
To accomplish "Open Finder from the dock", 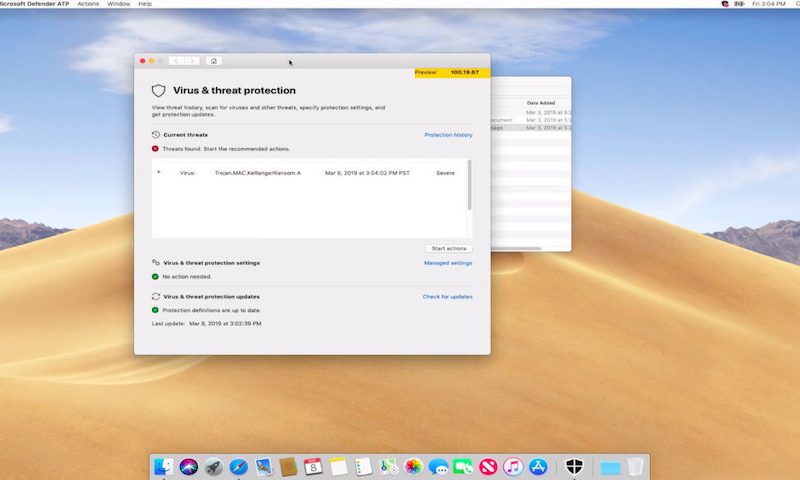I will pyautogui.click(x=164, y=466).
